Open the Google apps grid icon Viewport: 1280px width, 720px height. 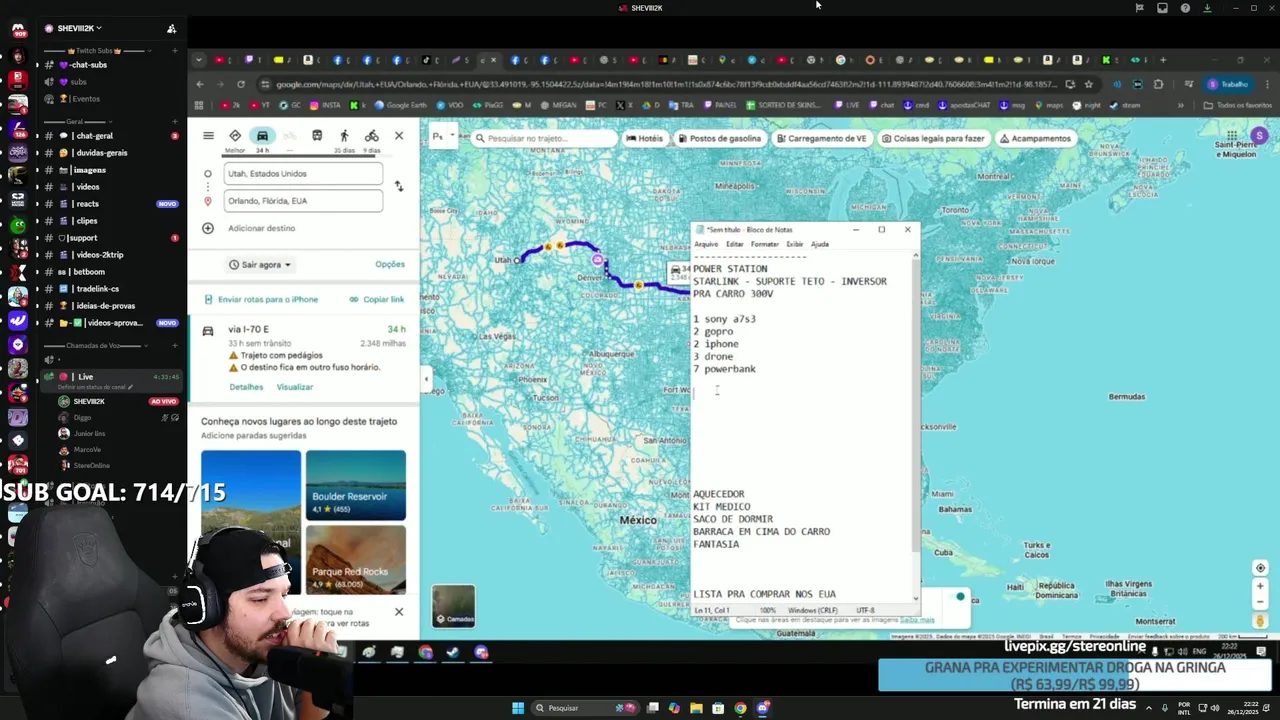coord(1231,136)
